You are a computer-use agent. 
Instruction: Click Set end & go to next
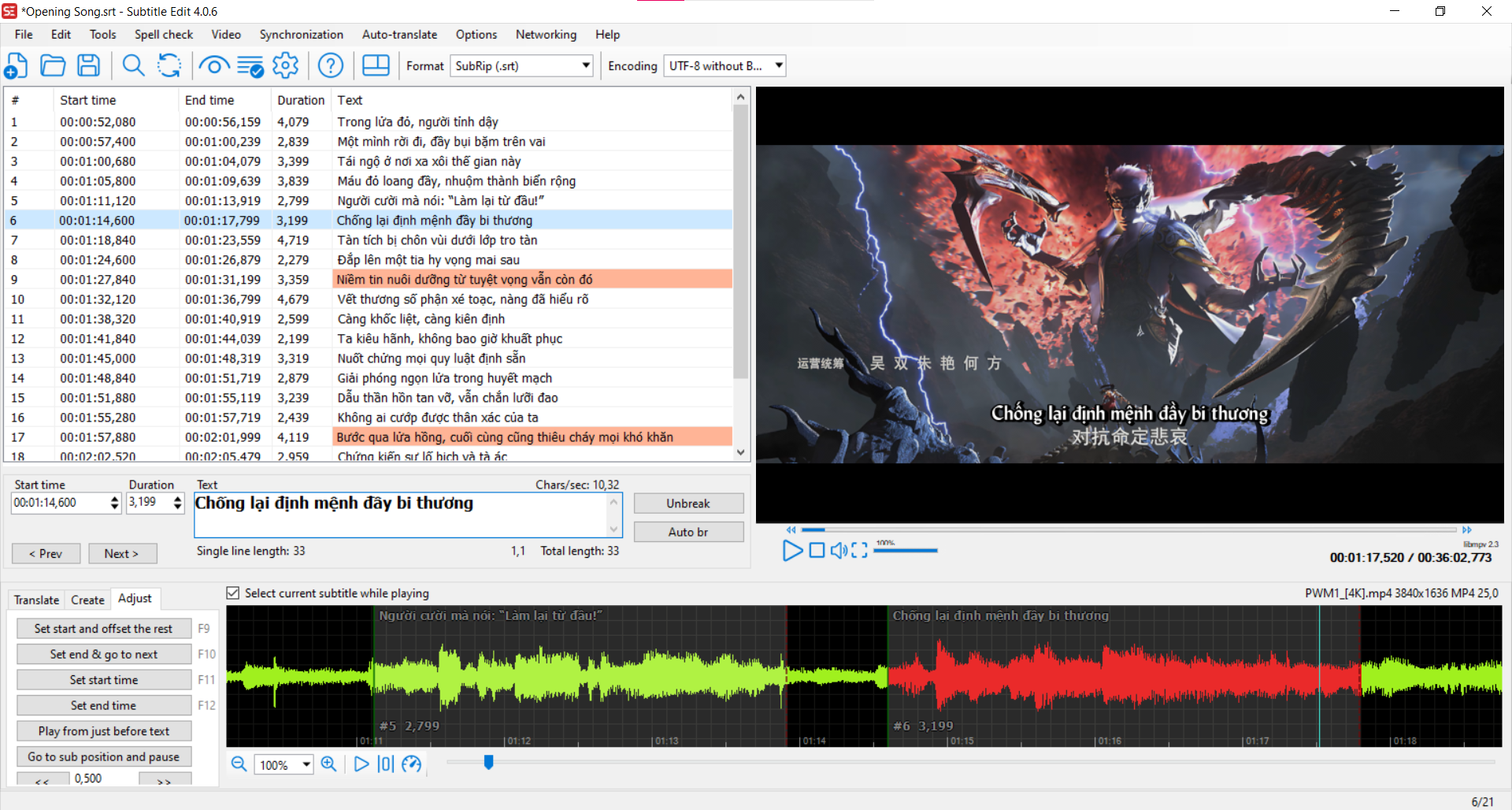click(103, 654)
